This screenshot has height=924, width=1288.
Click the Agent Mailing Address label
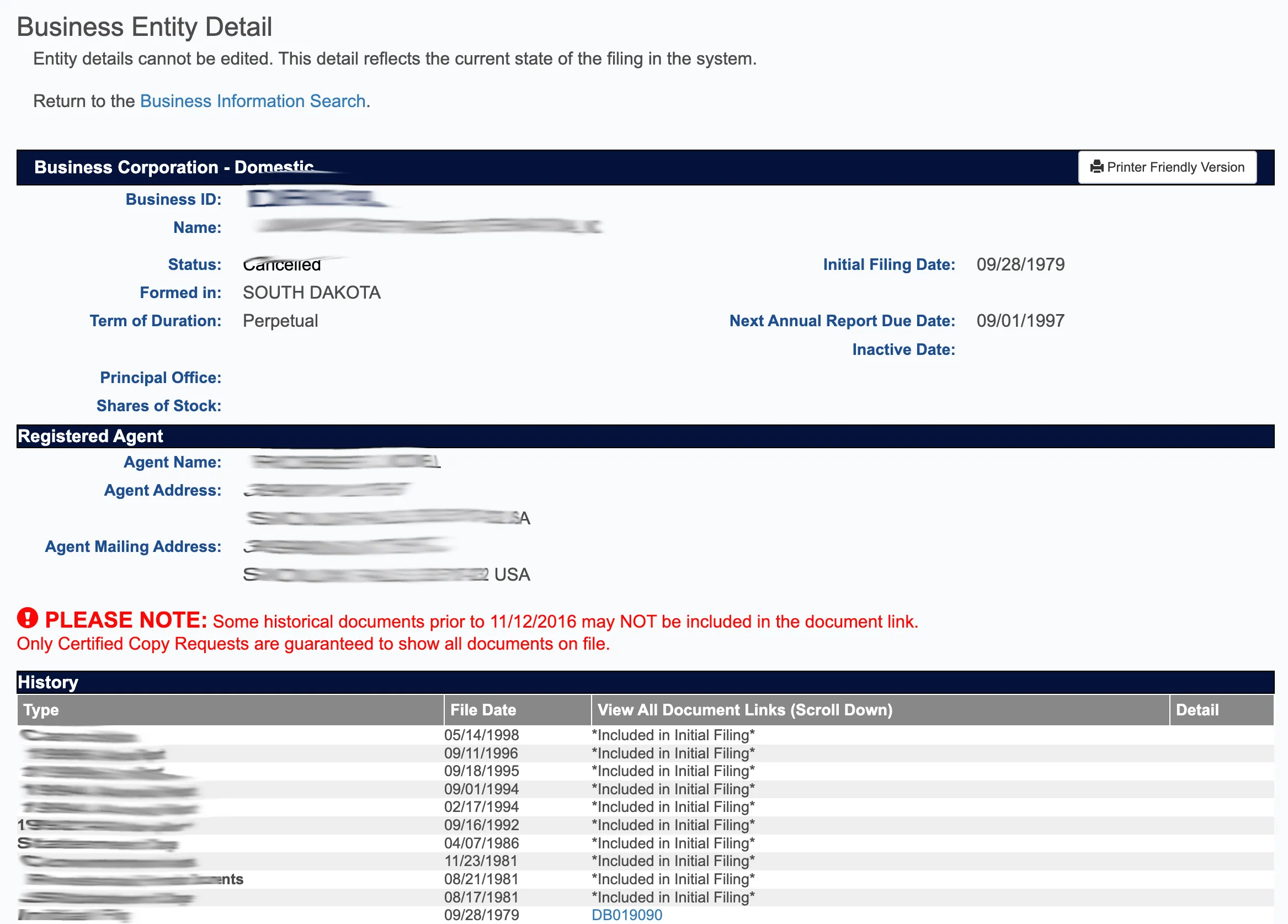(134, 546)
